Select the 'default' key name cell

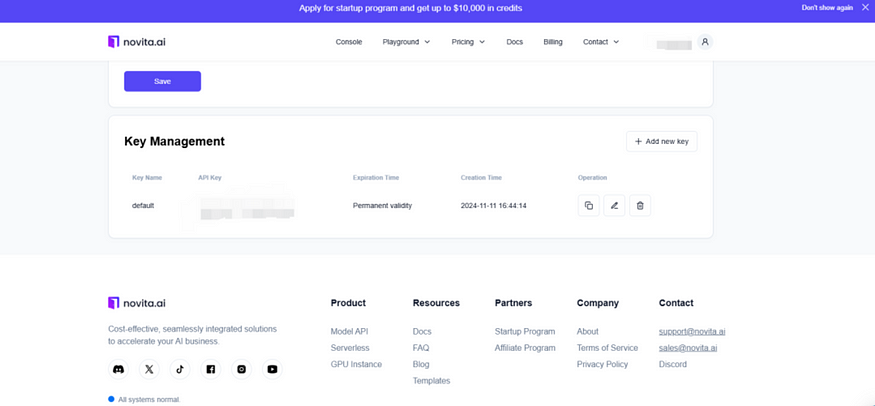point(143,206)
